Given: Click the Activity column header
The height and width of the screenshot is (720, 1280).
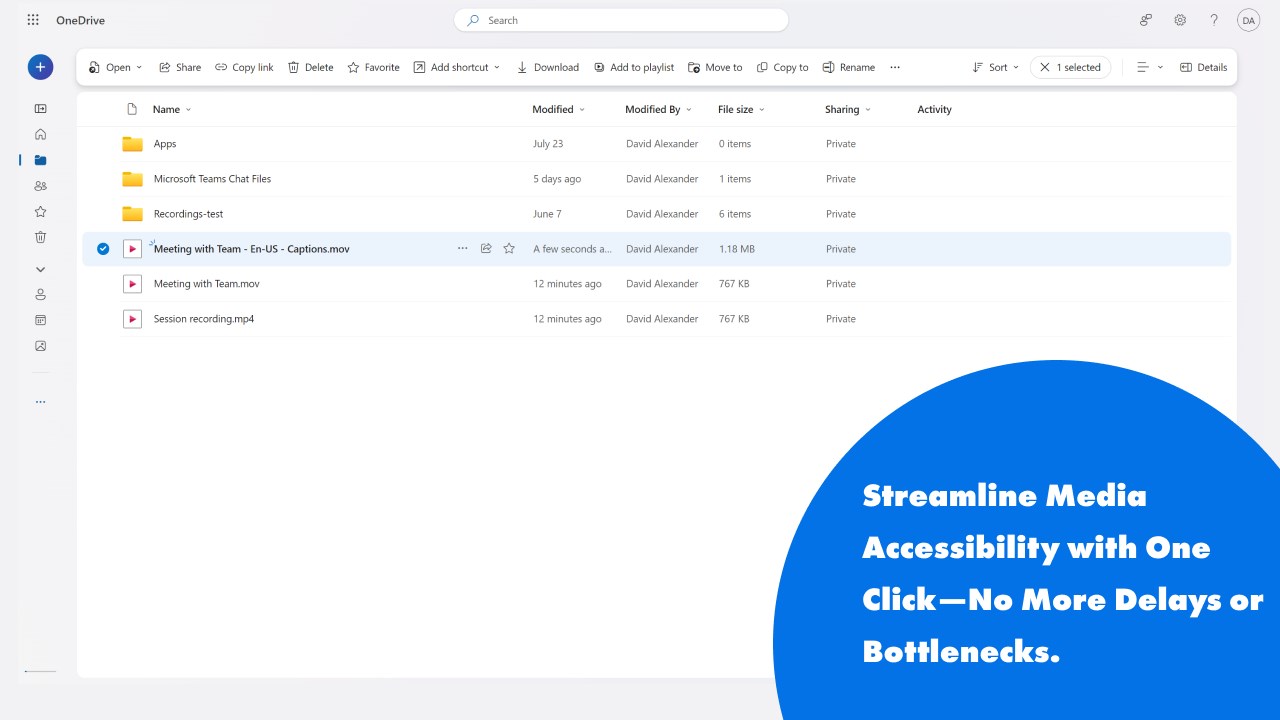Looking at the screenshot, I should 935,109.
